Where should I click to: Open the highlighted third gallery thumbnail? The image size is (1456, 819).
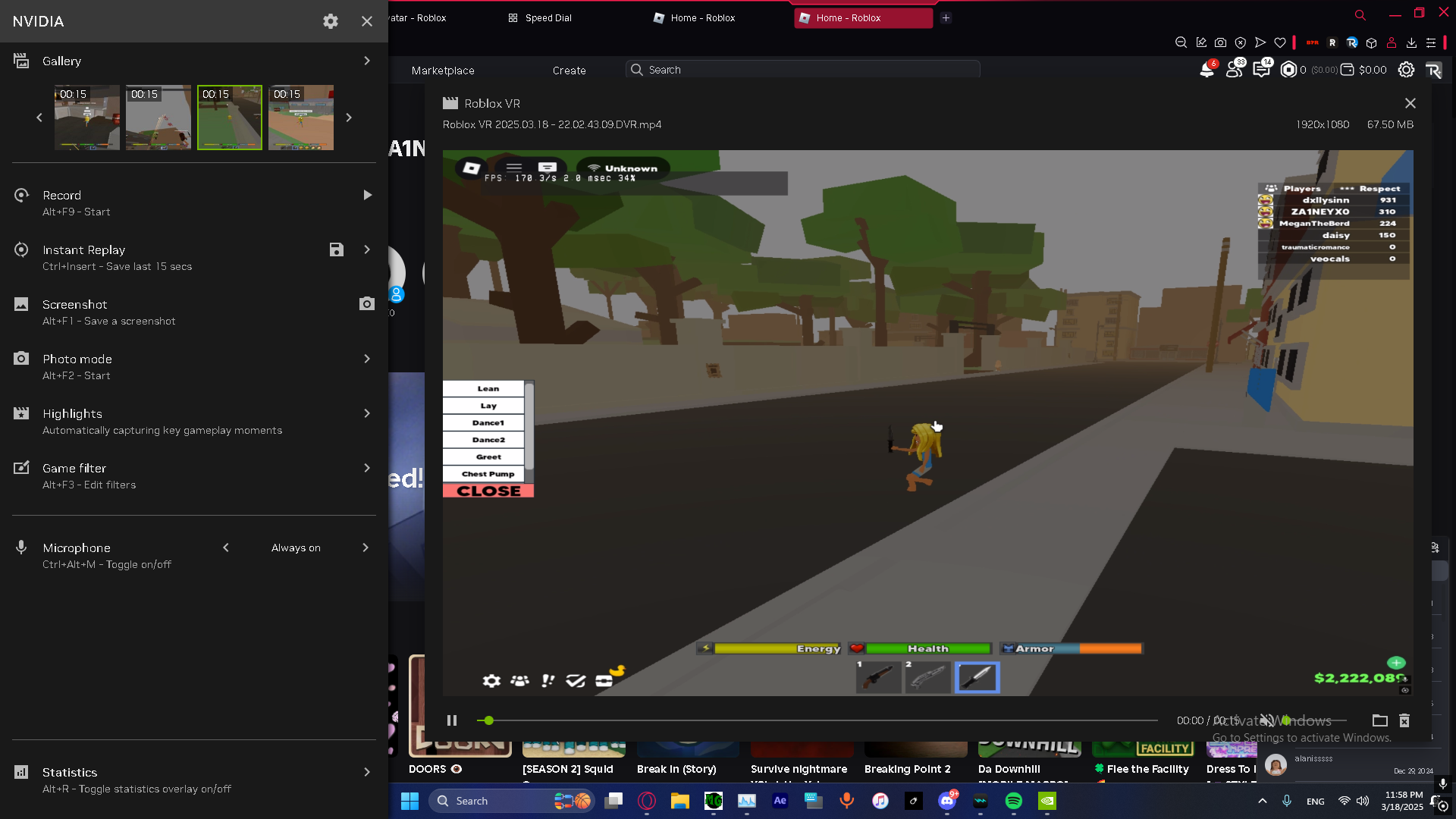coord(230,118)
